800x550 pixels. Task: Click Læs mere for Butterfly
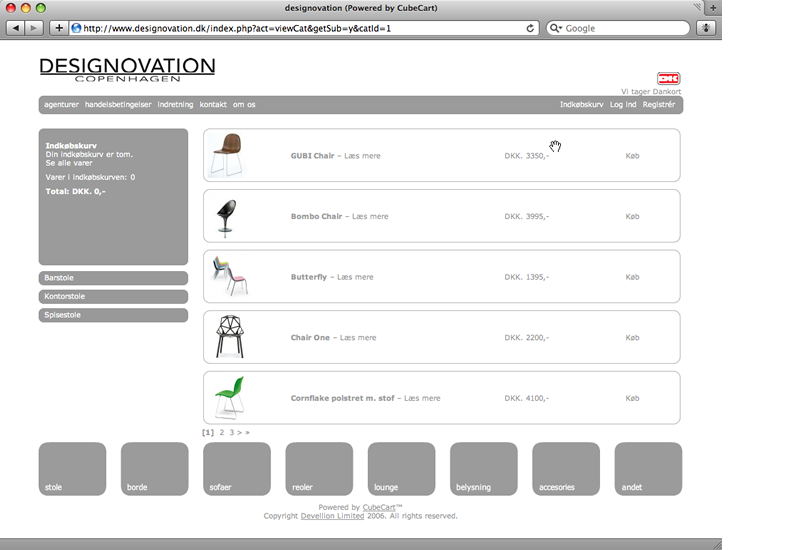(x=355, y=278)
